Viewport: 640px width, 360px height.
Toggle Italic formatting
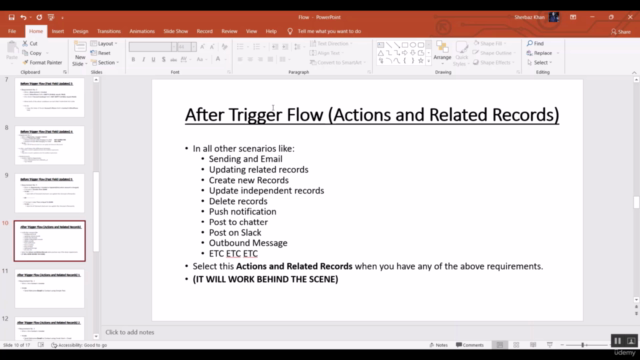coord(143,60)
